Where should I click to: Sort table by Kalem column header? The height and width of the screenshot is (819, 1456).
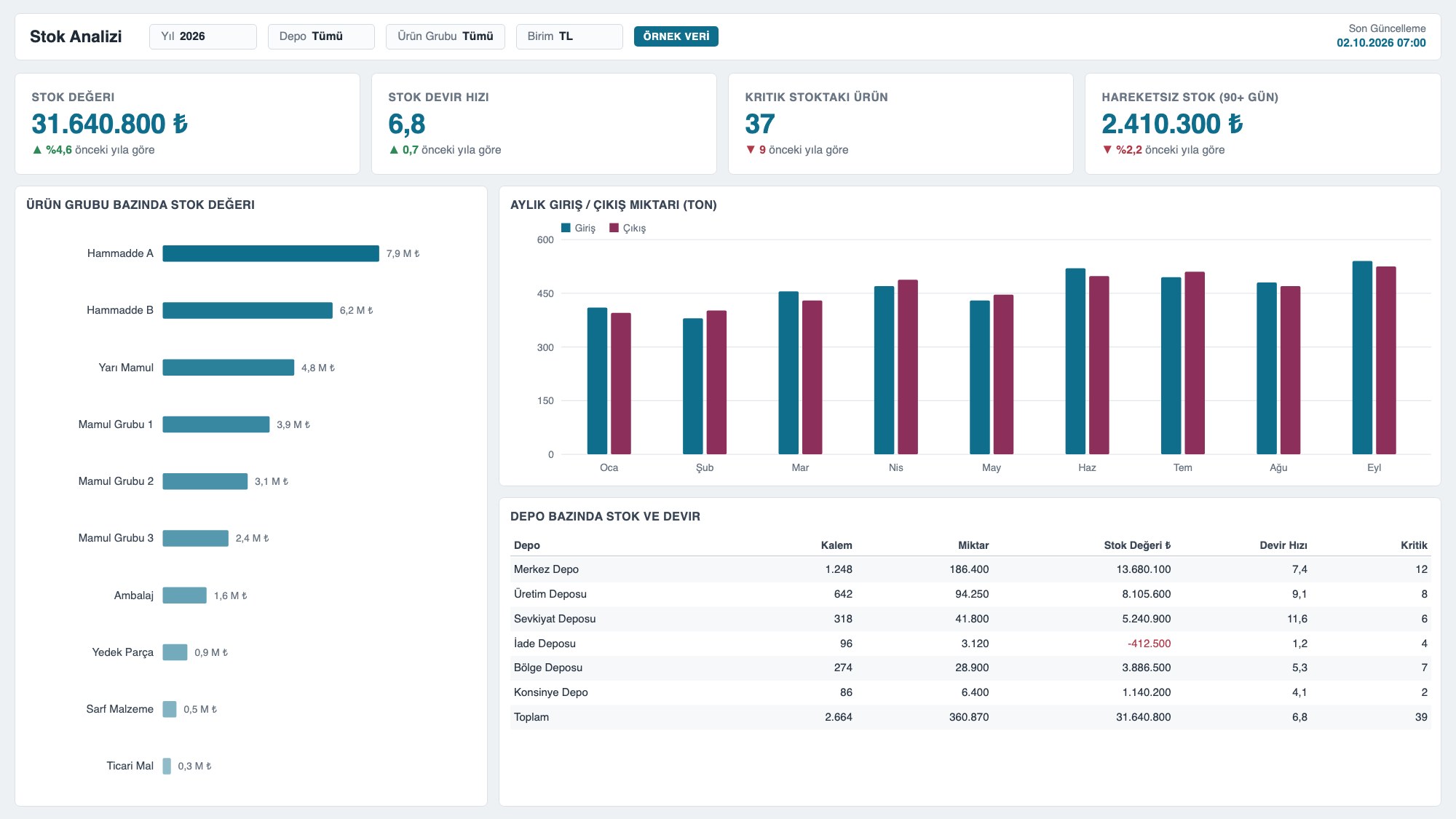pos(836,545)
